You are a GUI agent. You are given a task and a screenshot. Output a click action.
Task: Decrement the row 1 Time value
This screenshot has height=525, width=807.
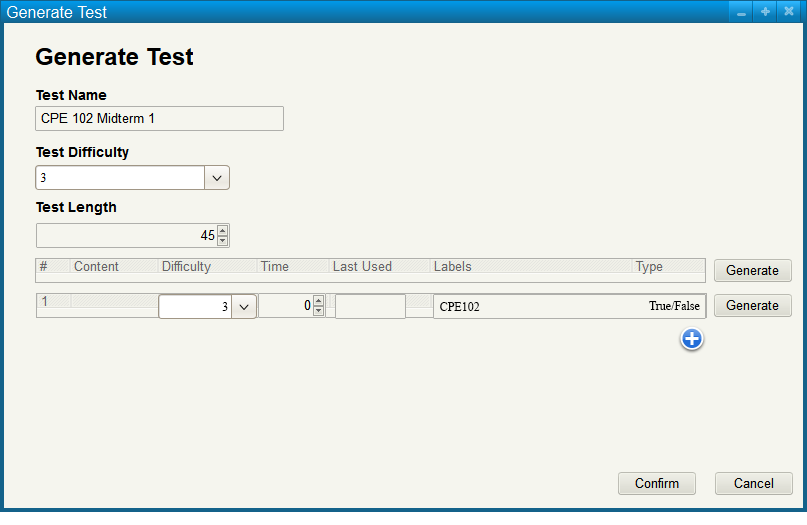[x=318, y=312]
